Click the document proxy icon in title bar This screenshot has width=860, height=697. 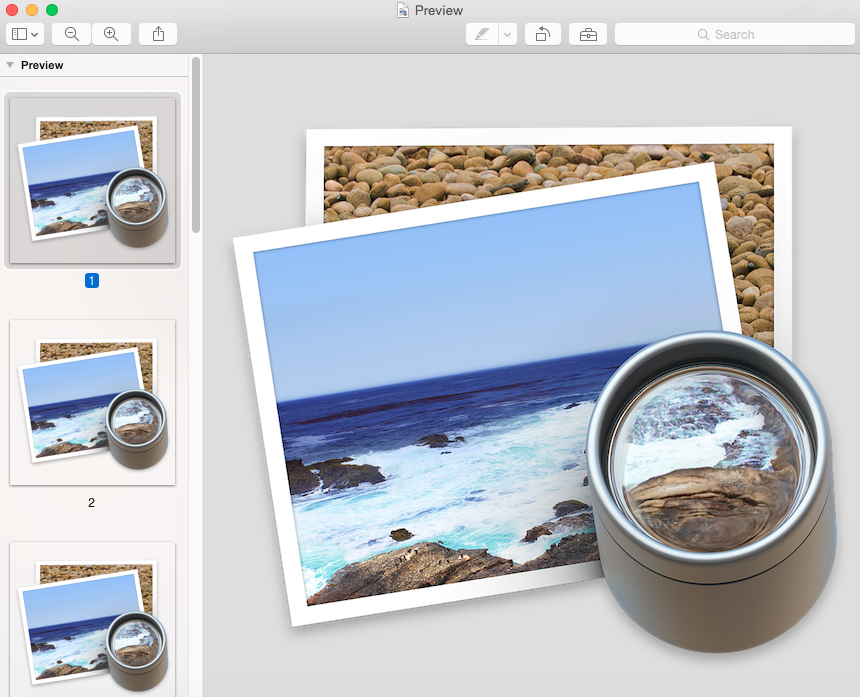(402, 10)
